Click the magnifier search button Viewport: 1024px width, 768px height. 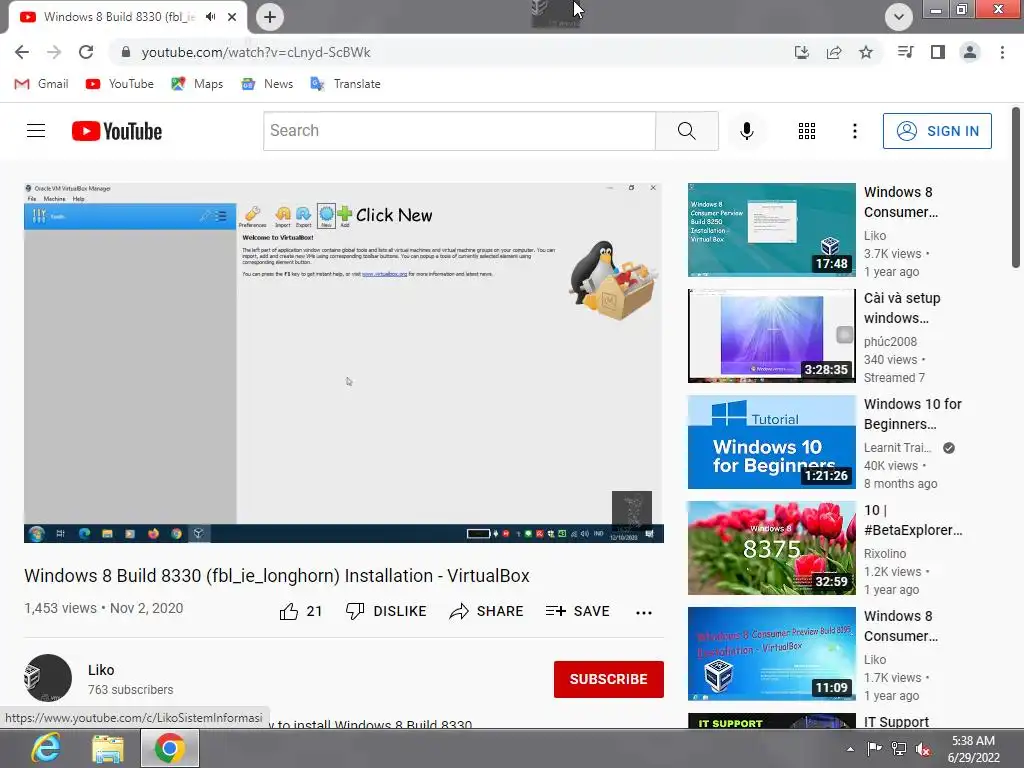tap(686, 131)
